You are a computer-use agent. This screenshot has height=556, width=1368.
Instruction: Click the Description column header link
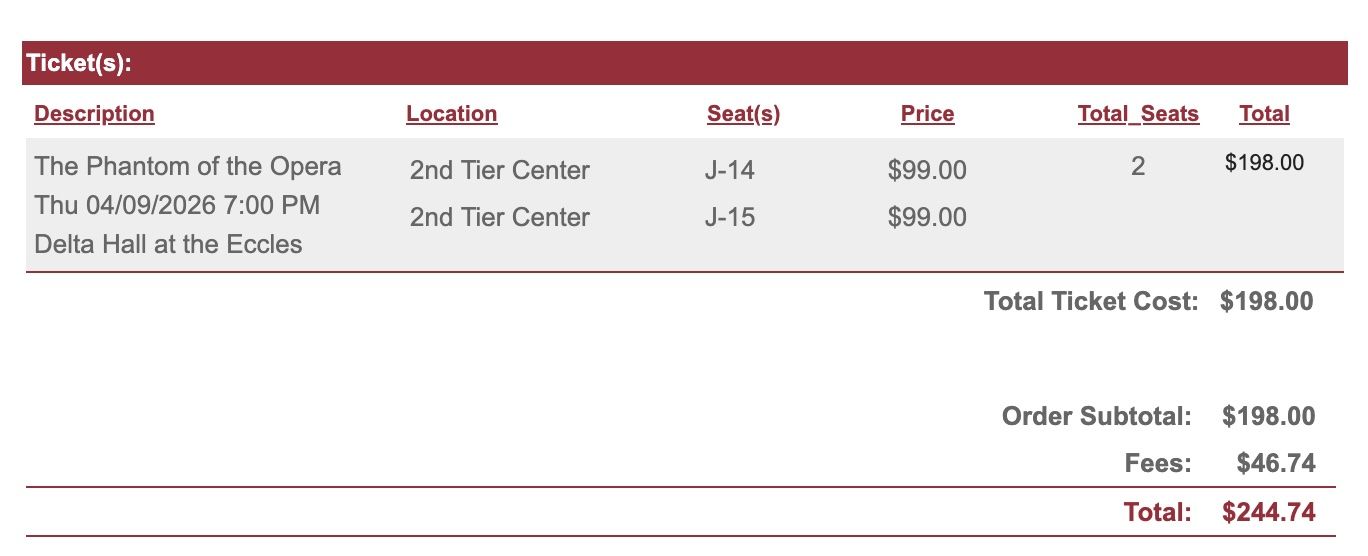pos(94,114)
